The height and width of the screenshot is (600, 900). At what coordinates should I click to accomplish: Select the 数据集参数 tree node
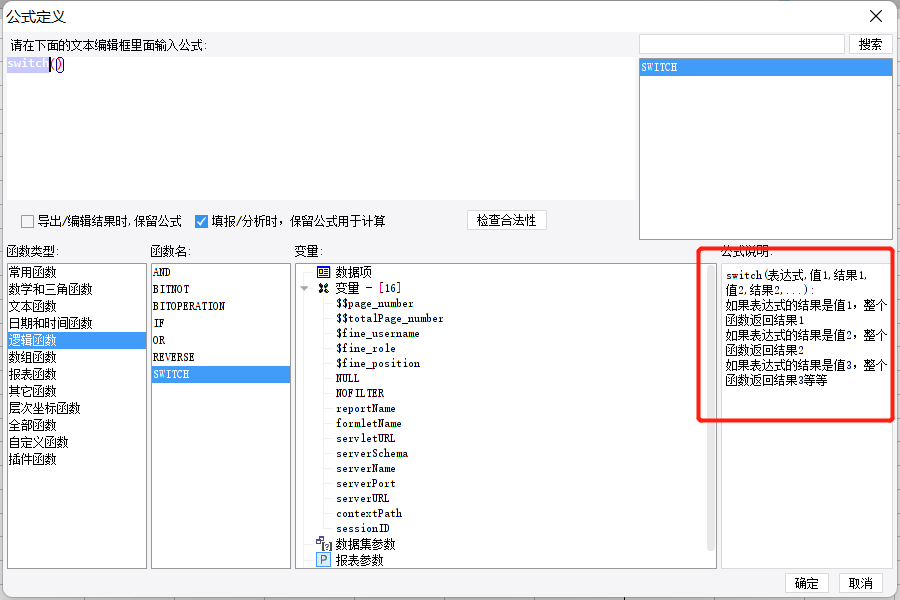[x=366, y=544]
